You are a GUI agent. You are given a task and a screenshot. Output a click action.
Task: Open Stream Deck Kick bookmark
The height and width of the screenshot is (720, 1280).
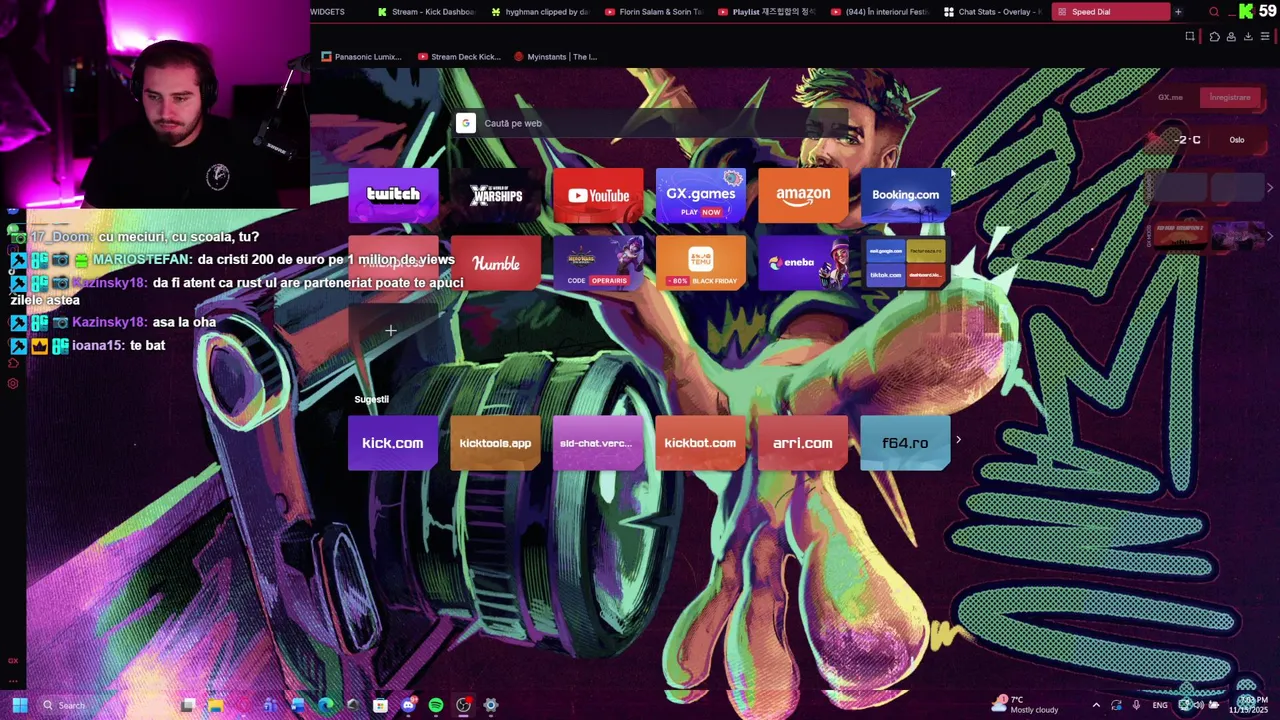[460, 57]
